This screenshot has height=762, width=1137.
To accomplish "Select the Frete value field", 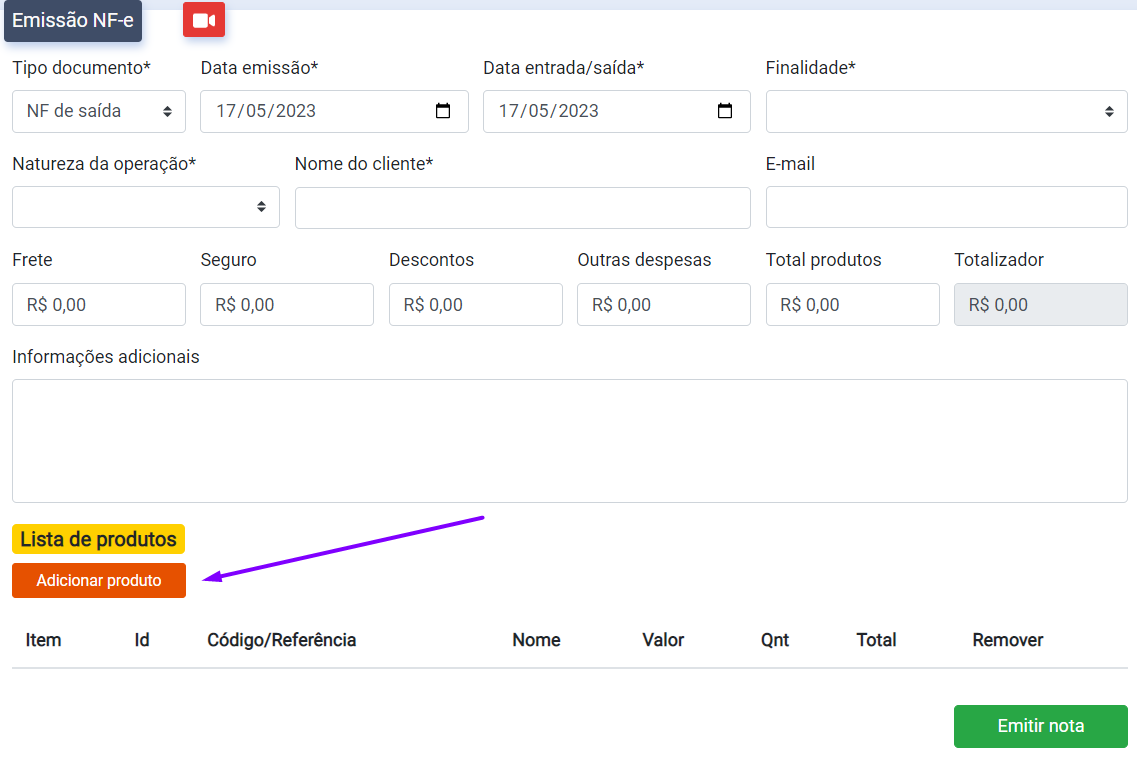I will (x=98, y=304).
